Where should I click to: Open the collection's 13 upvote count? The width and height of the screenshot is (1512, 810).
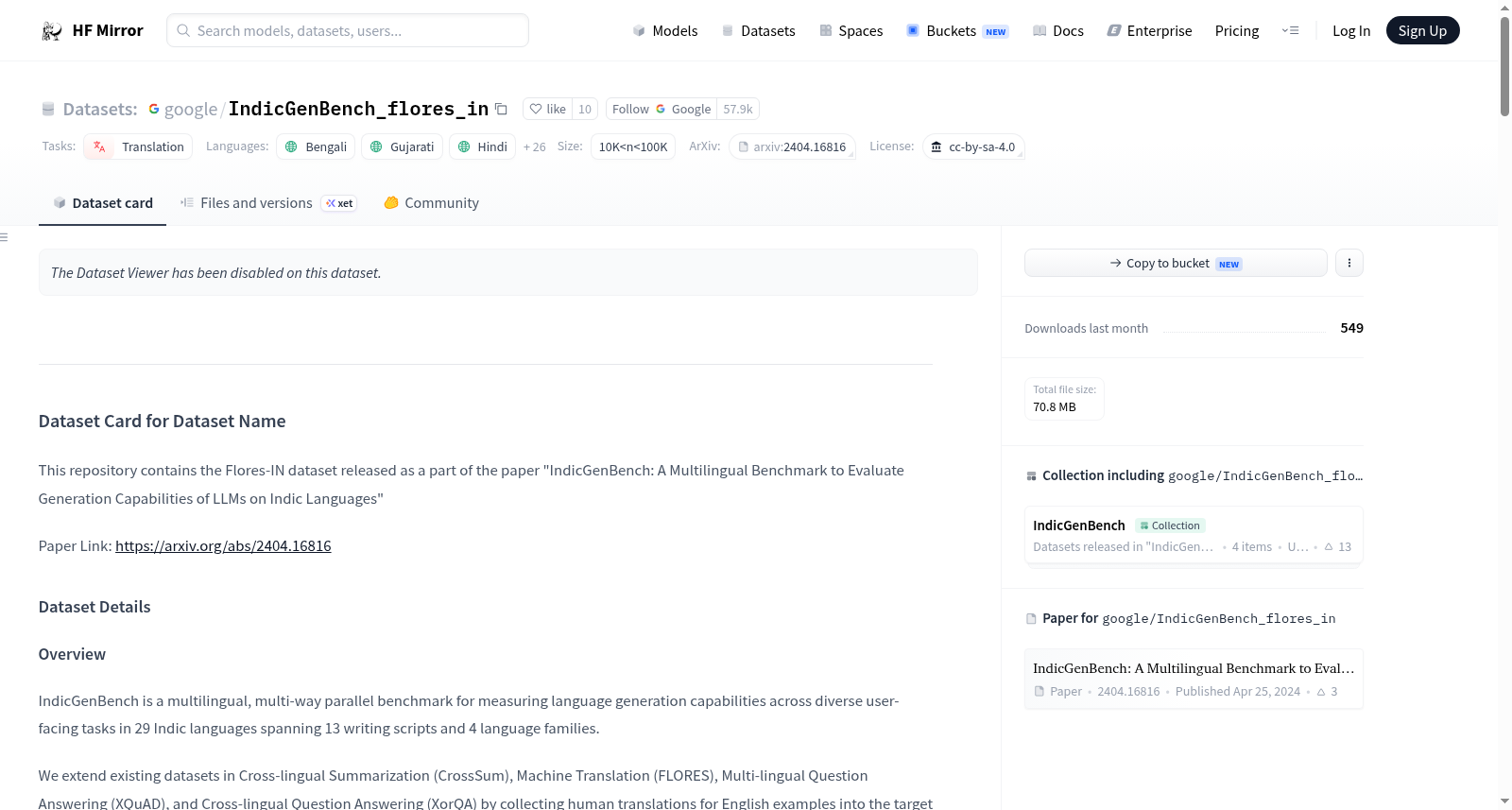[1338, 546]
